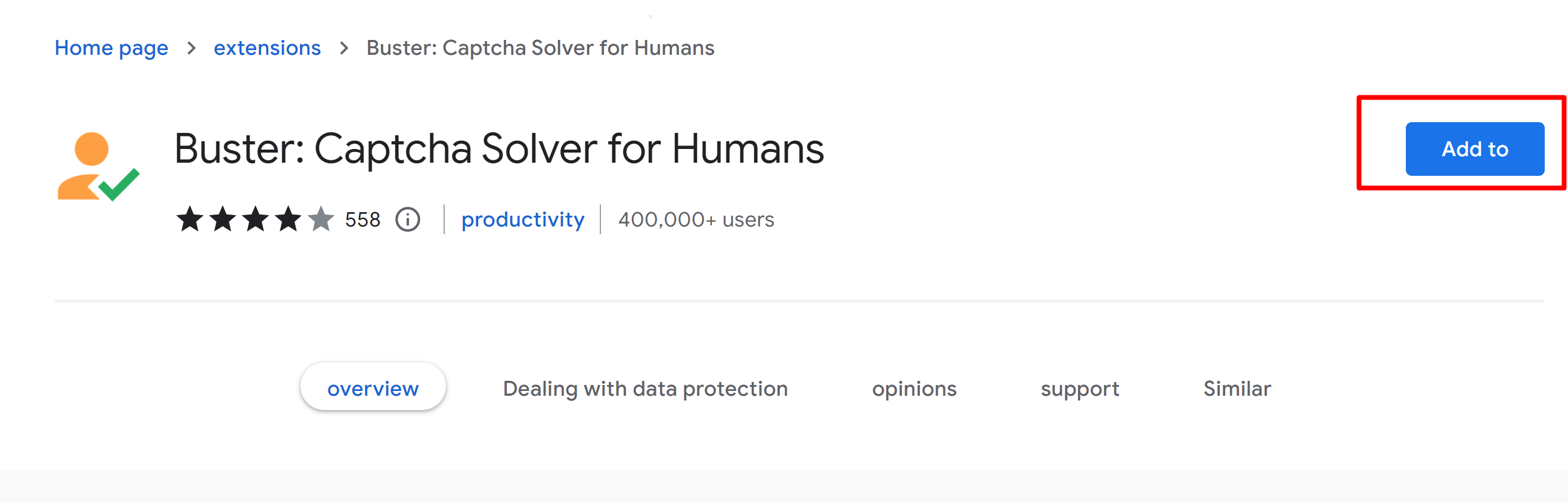Click the extension title Buster: Captcha Solver

499,148
